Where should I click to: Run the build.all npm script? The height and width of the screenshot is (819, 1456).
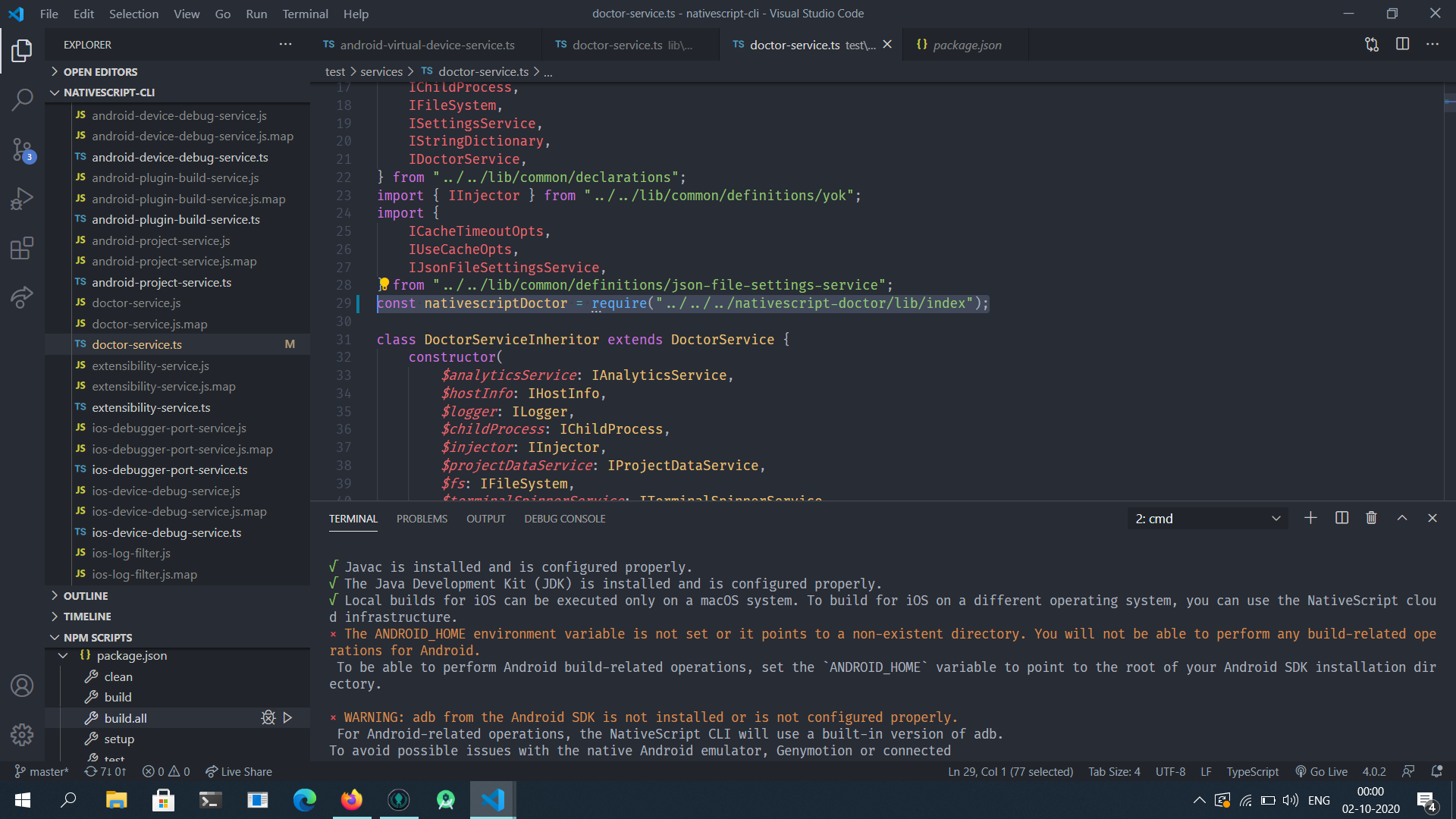coord(287,717)
